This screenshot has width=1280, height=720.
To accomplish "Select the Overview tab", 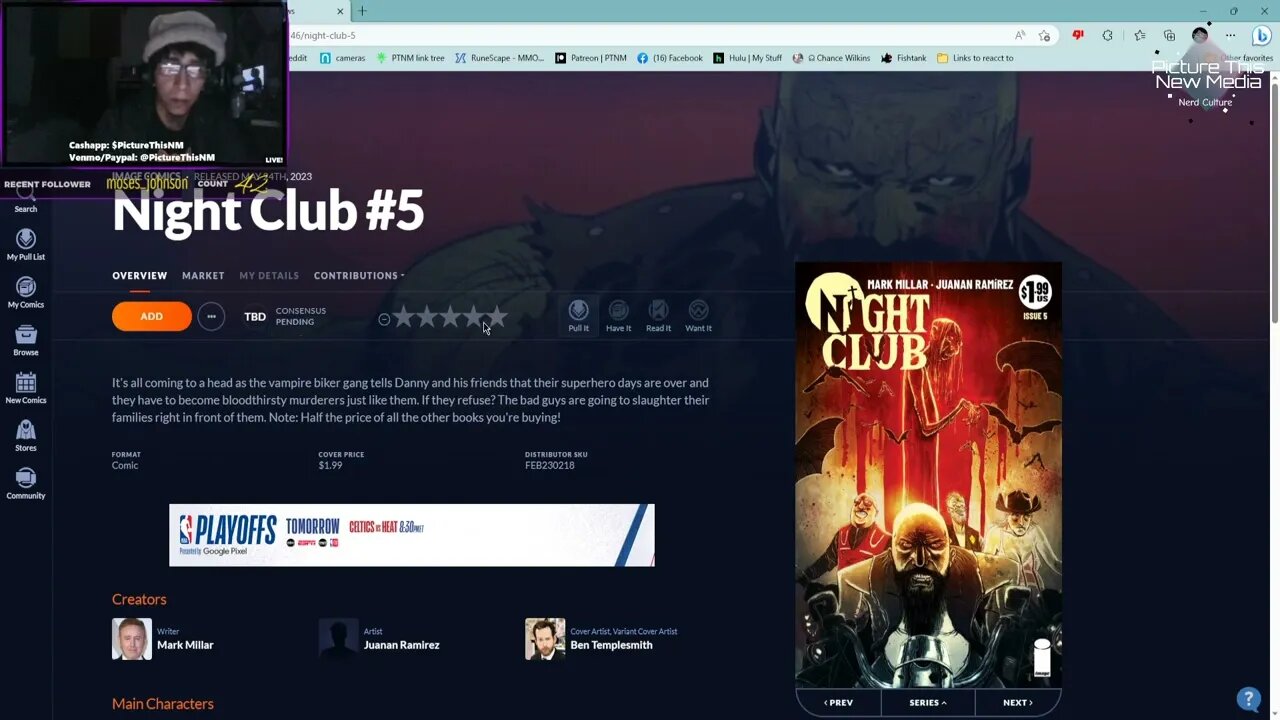I will point(139,275).
